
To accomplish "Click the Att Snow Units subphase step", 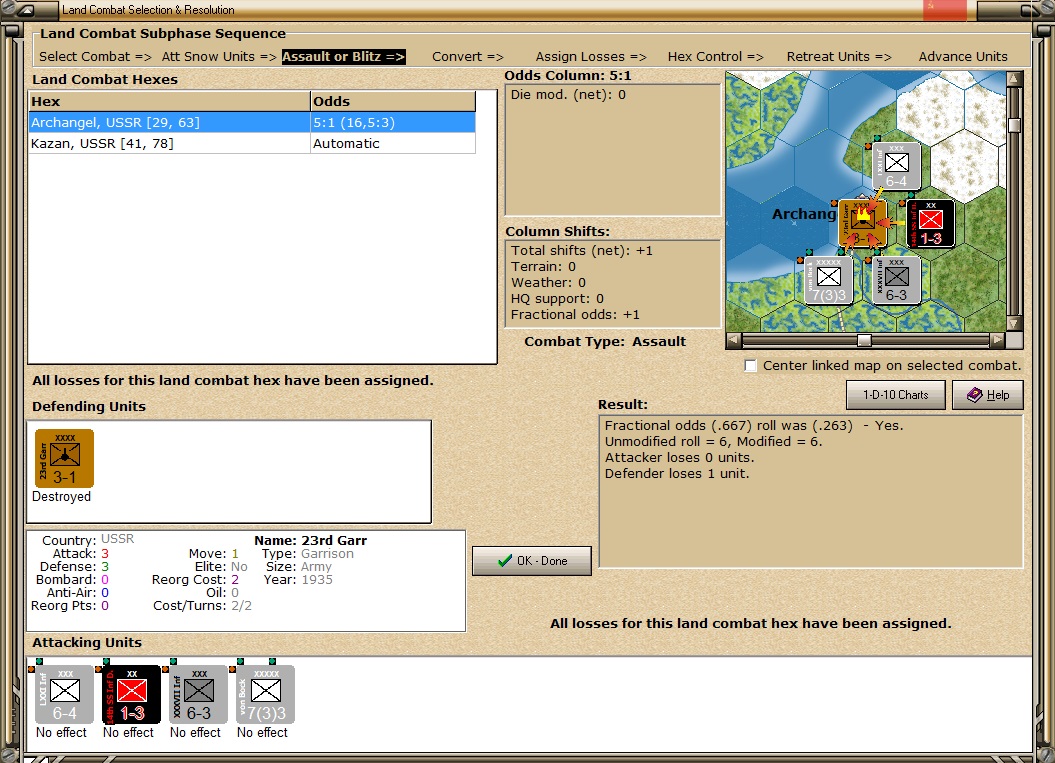I will click(219, 57).
